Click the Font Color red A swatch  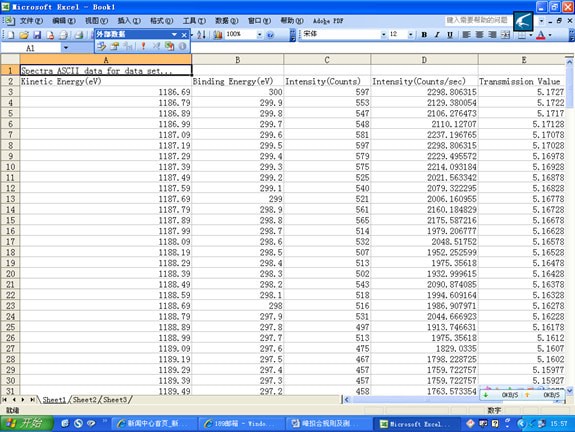(x=541, y=35)
